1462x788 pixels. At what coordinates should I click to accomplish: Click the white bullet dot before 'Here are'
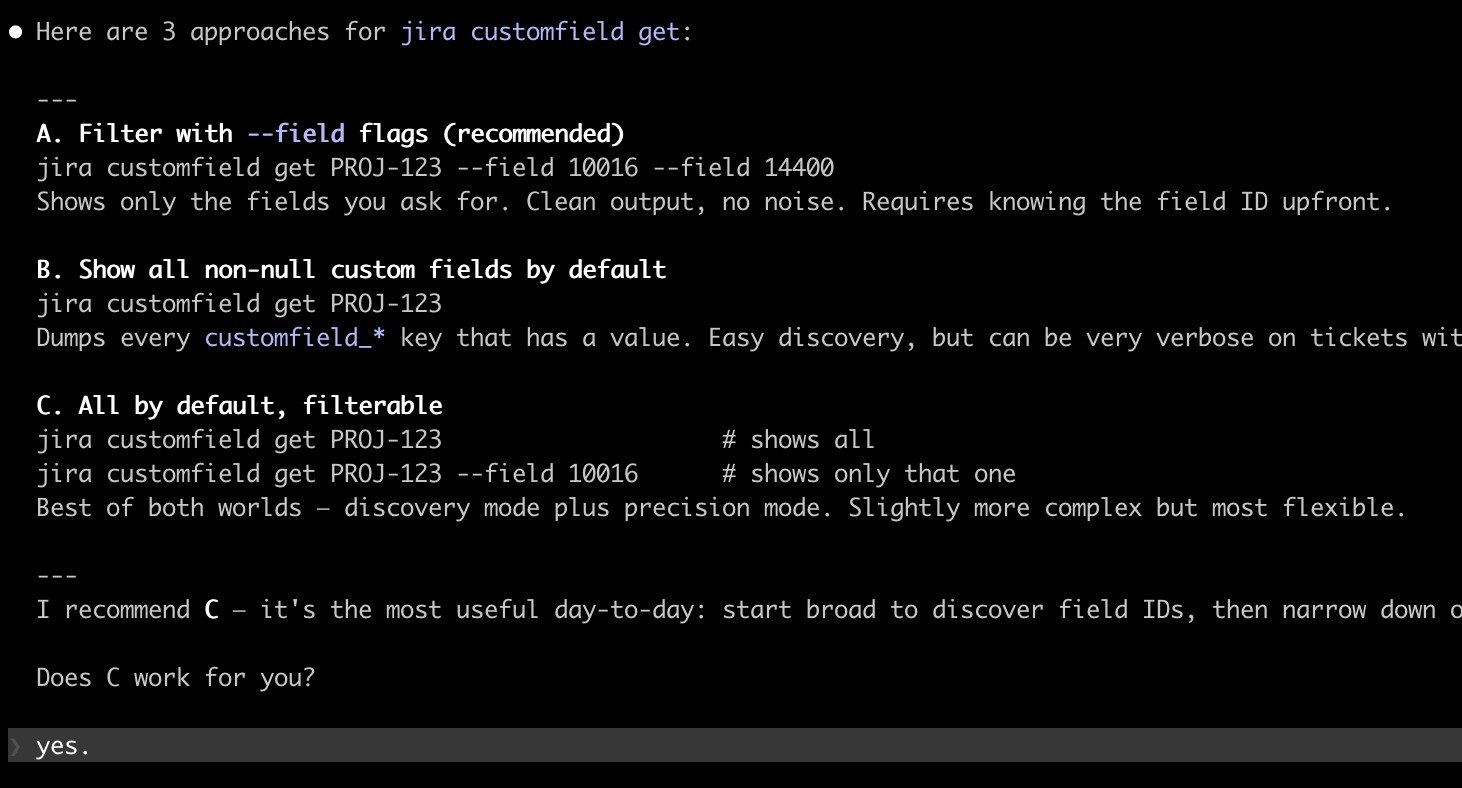pyautogui.click(x=16, y=32)
